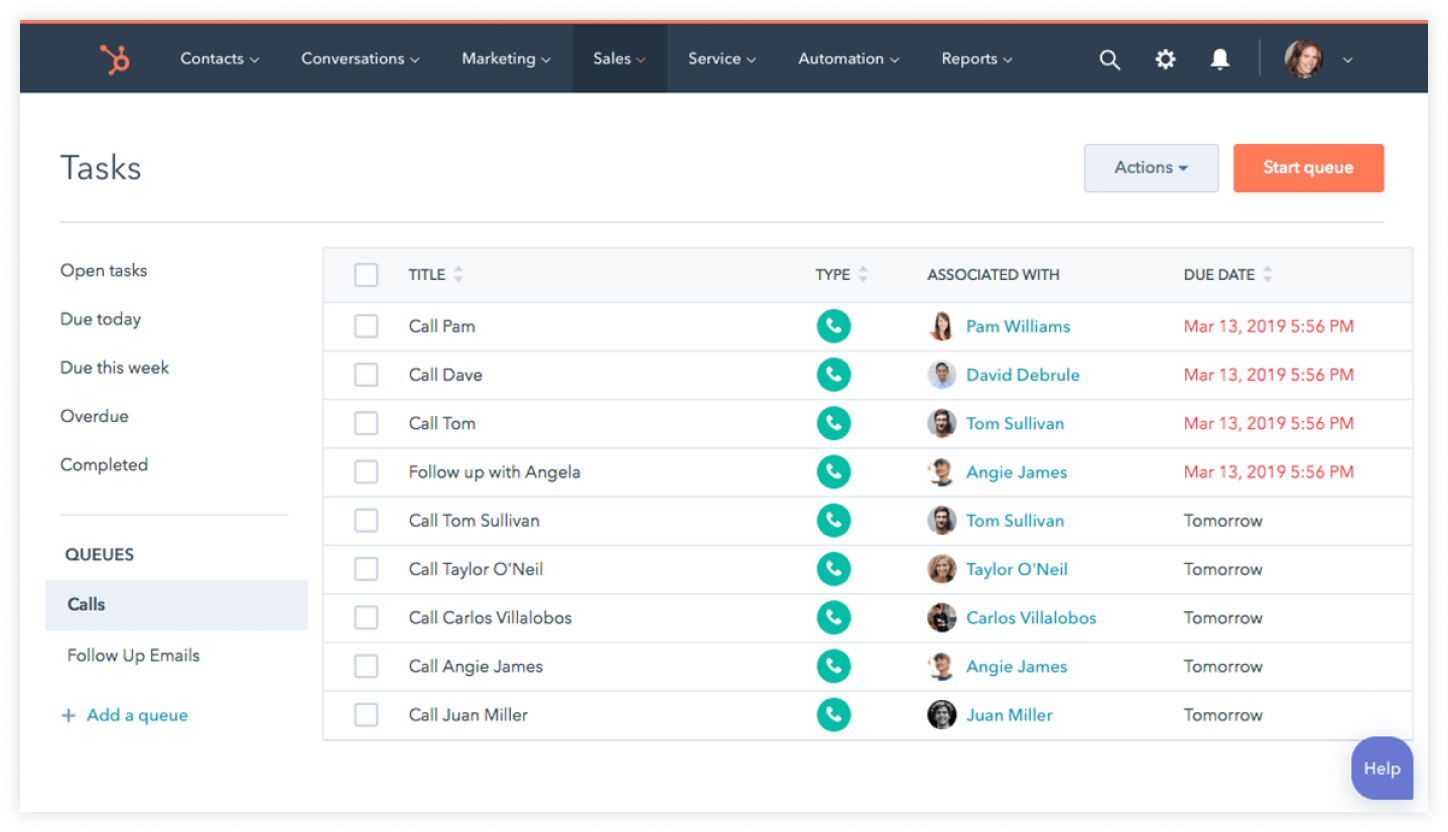Check the select-all box in table header
This screenshot has width=1448, height=832.
click(x=366, y=274)
